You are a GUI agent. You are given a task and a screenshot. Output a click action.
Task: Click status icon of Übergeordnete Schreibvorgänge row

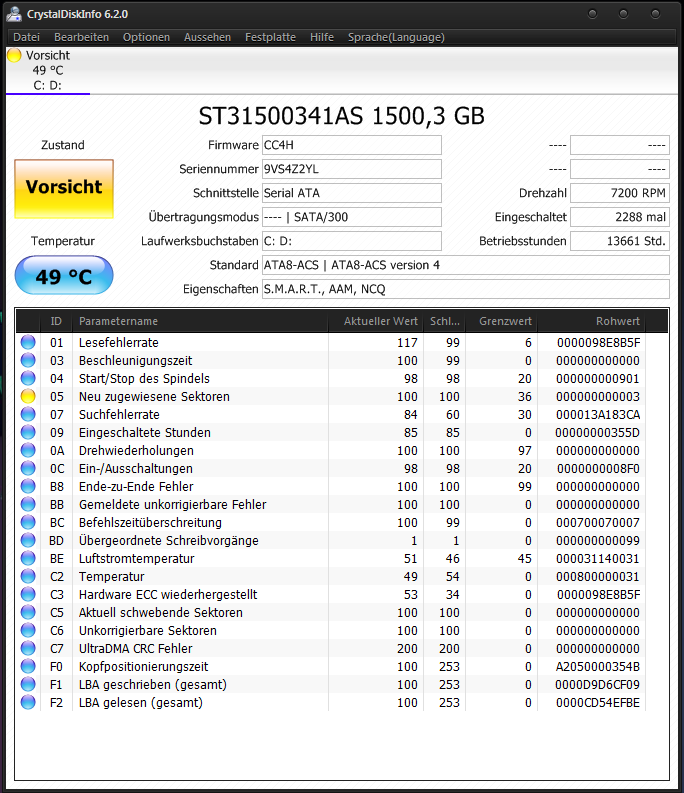[28, 541]
